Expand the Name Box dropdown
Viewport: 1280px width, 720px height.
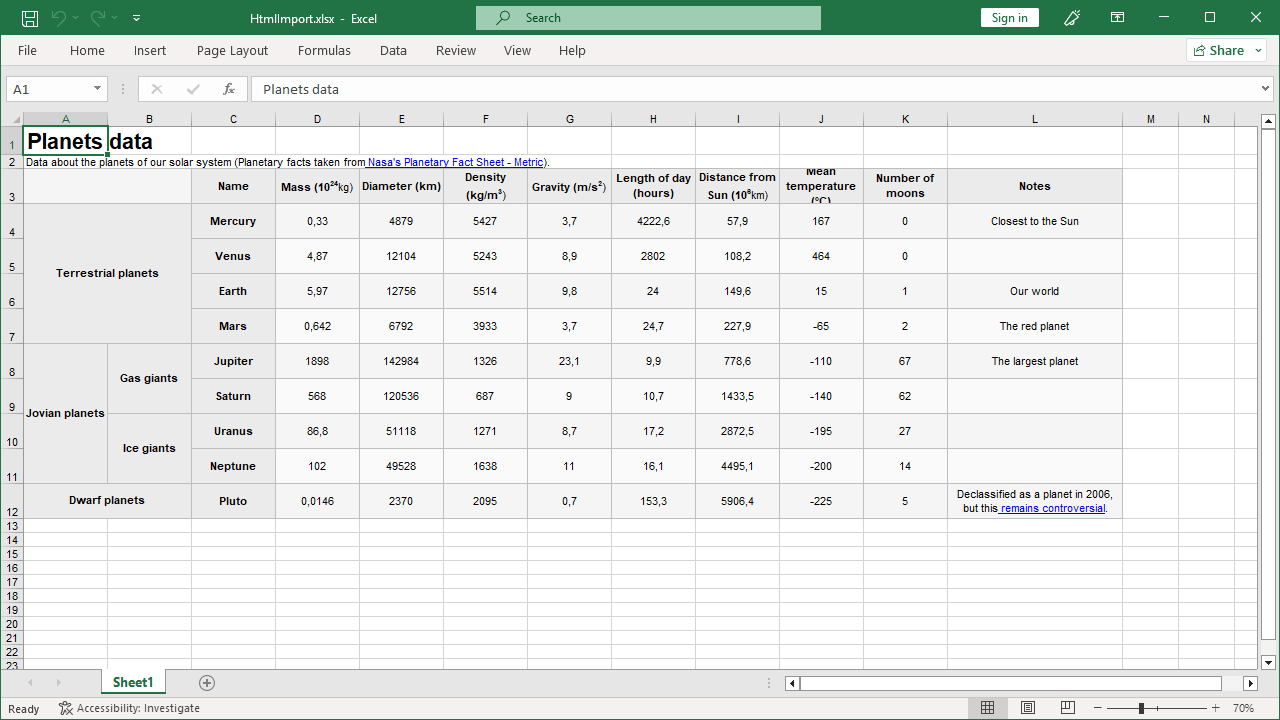coord(97,89)
